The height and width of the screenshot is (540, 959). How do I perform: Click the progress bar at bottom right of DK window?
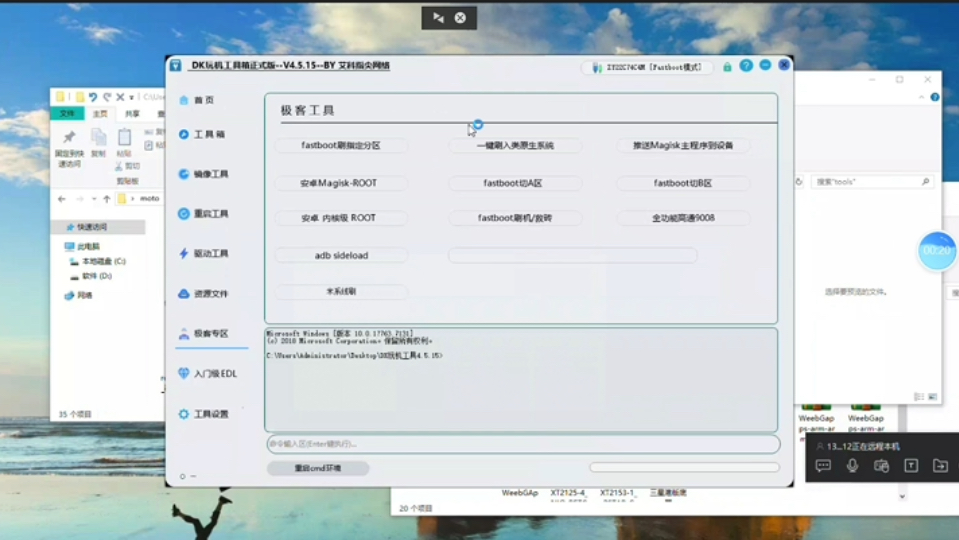(684, 467)
